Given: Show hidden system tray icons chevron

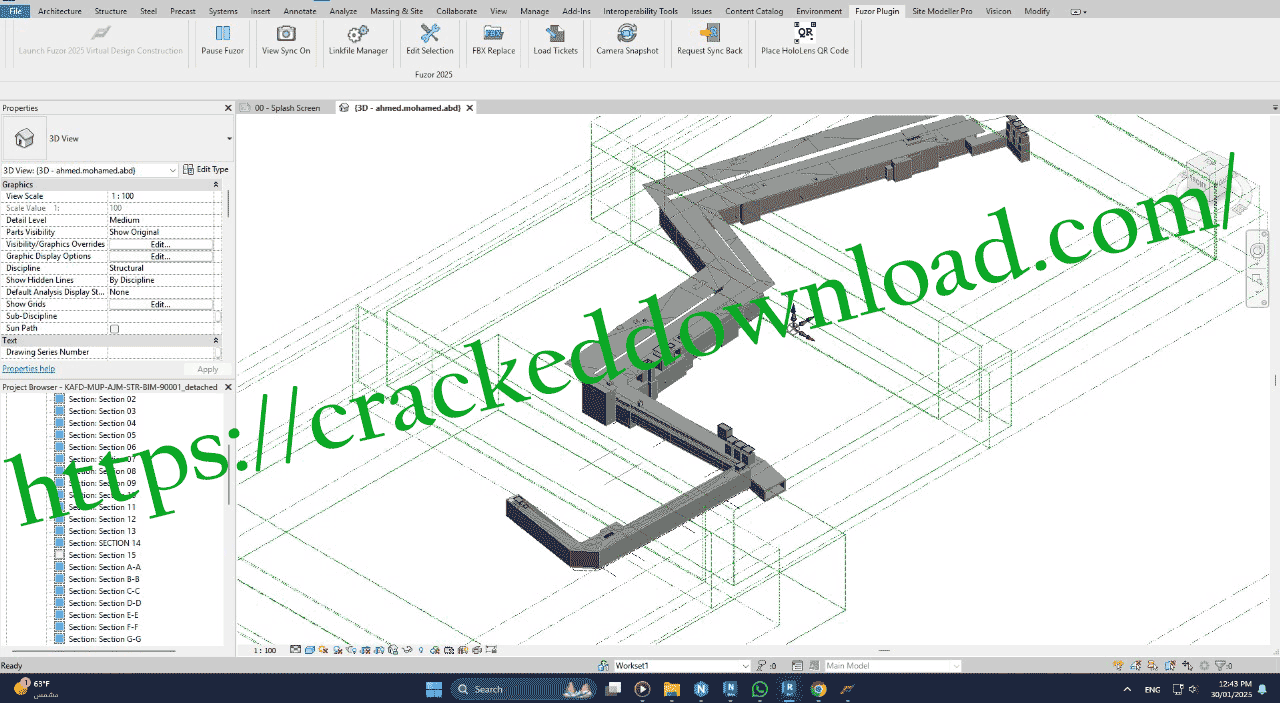Looking at the screenshot, I should (1127, 690).
